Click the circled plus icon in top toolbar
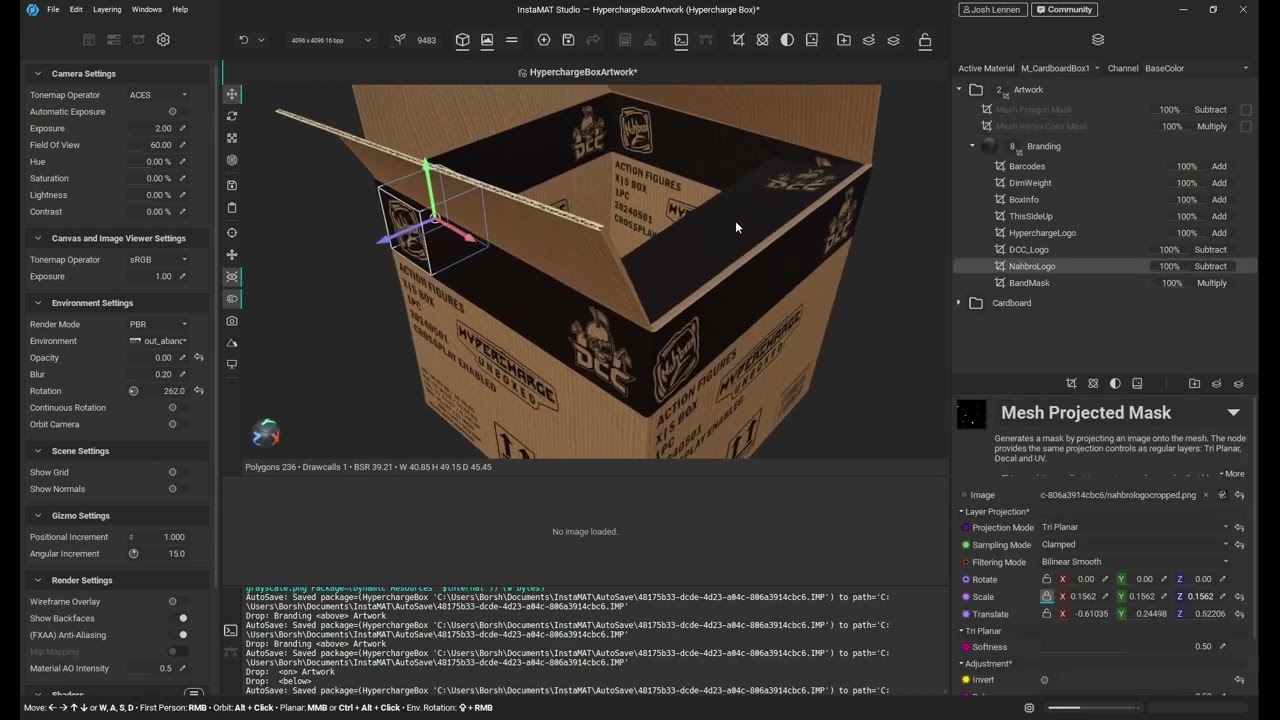This screenshot has width=1280, height=720. [x=544, y=40]
